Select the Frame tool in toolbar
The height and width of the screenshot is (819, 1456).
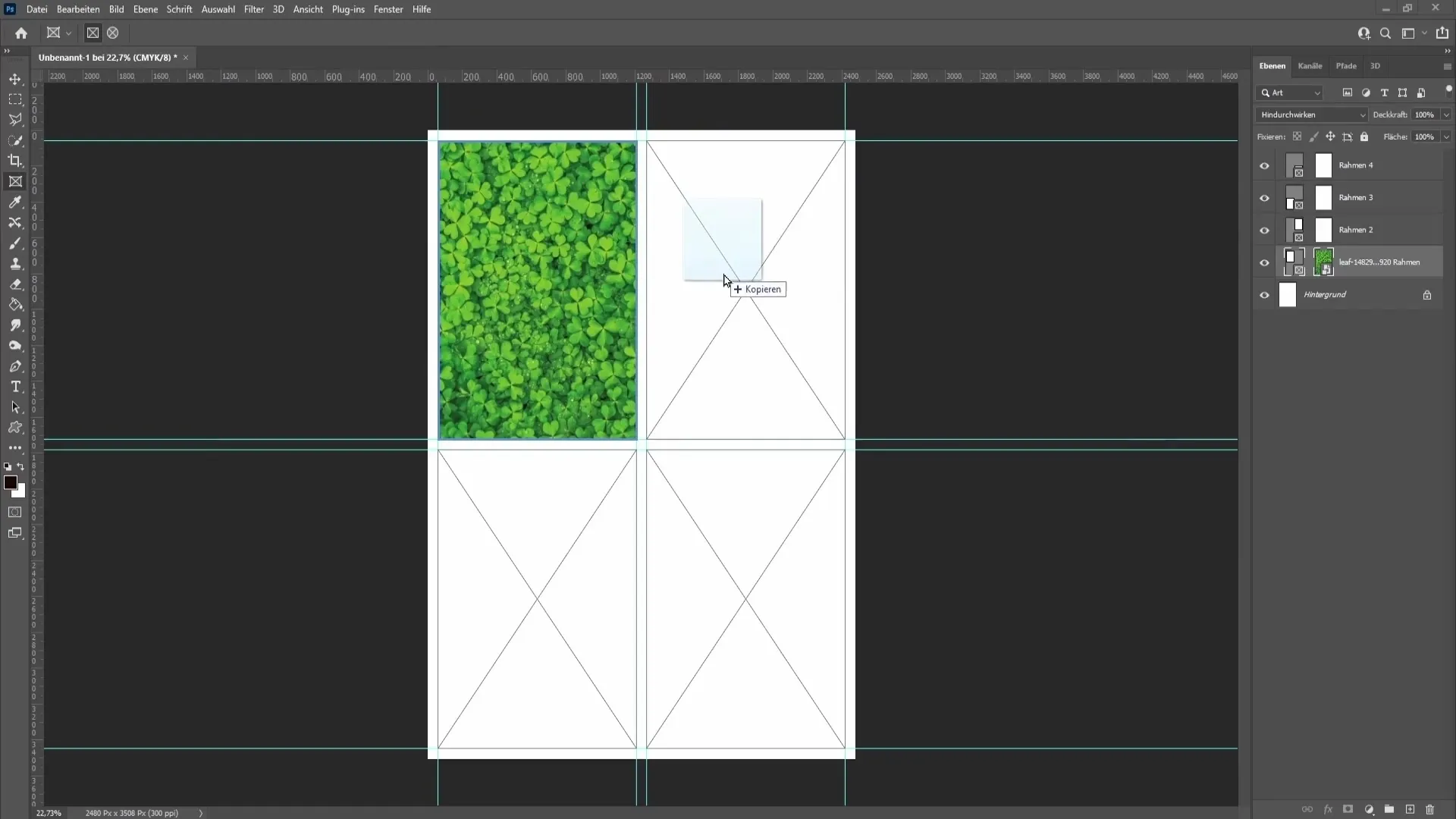tap(15, 181)
